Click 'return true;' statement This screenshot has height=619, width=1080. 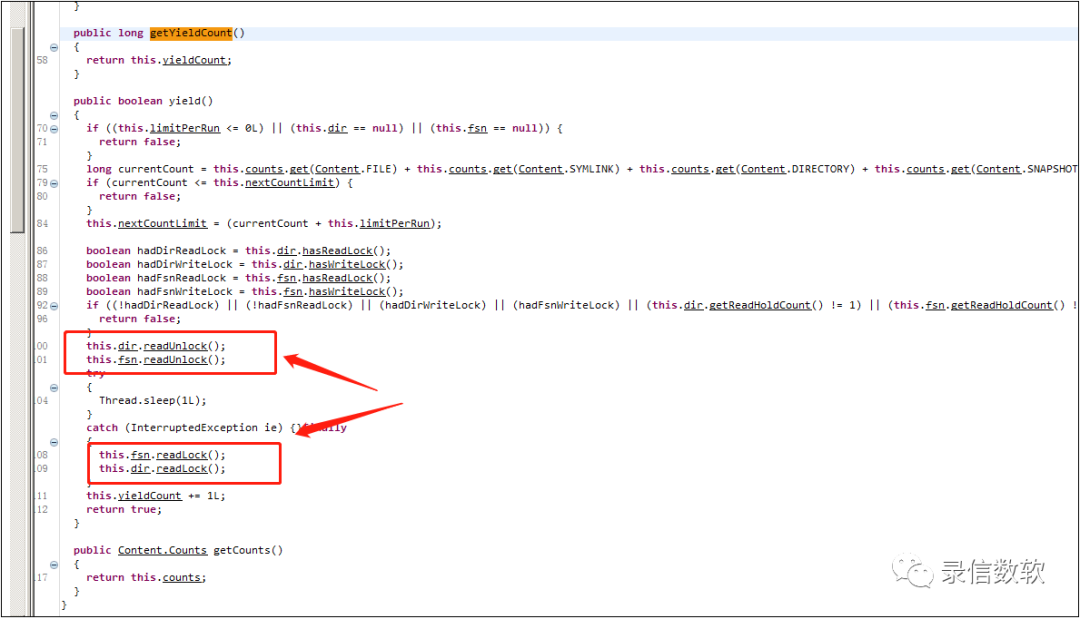click(124, 510)
